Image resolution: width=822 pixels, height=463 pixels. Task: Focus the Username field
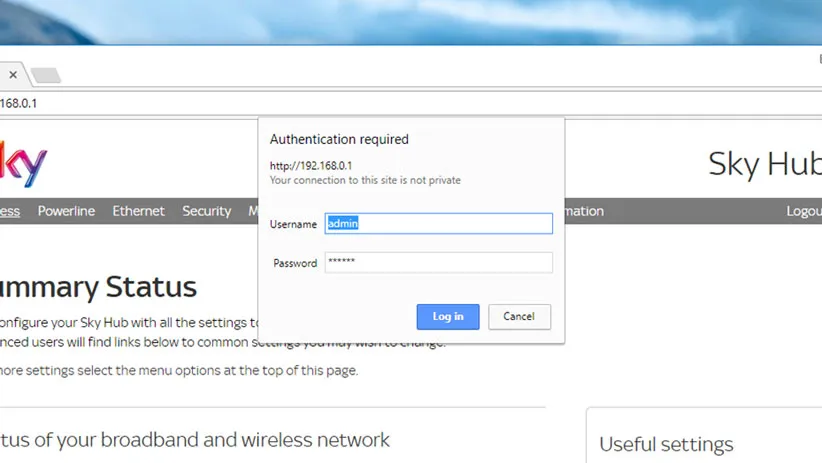pos(438,224)
